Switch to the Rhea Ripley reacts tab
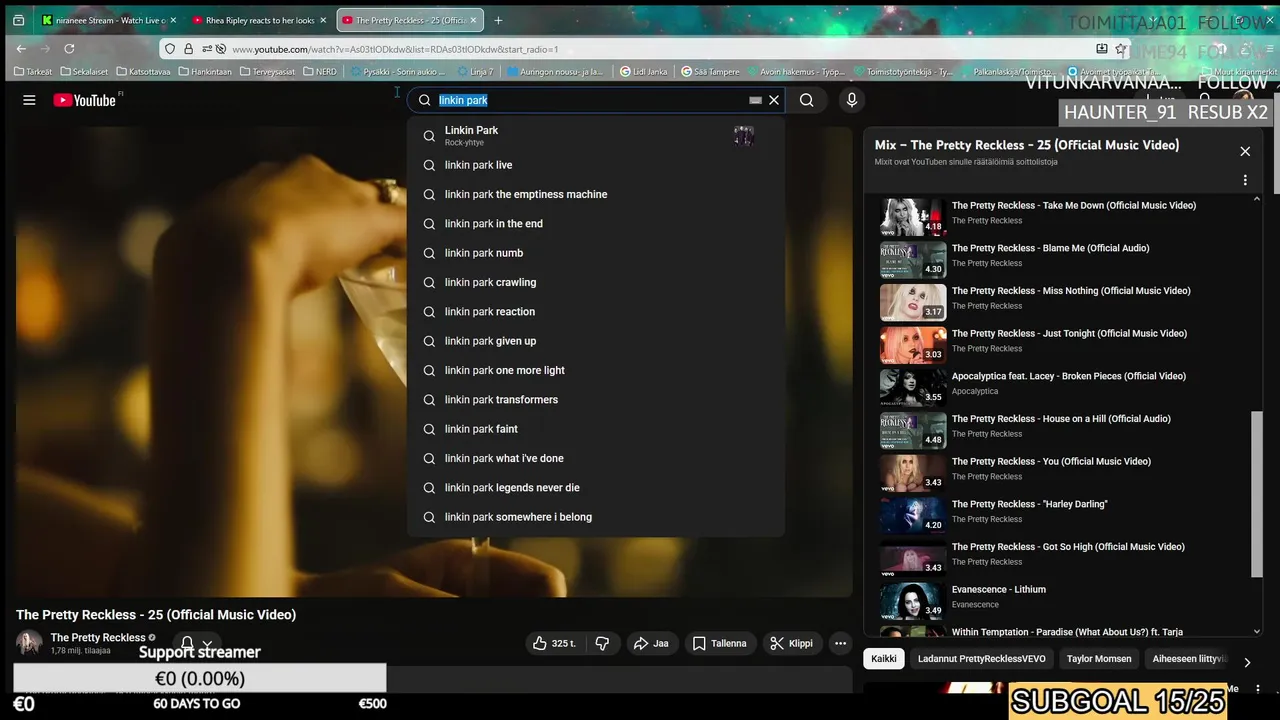Image resolution: width=1280 pixels, height=720 pixels. point(259,20)
